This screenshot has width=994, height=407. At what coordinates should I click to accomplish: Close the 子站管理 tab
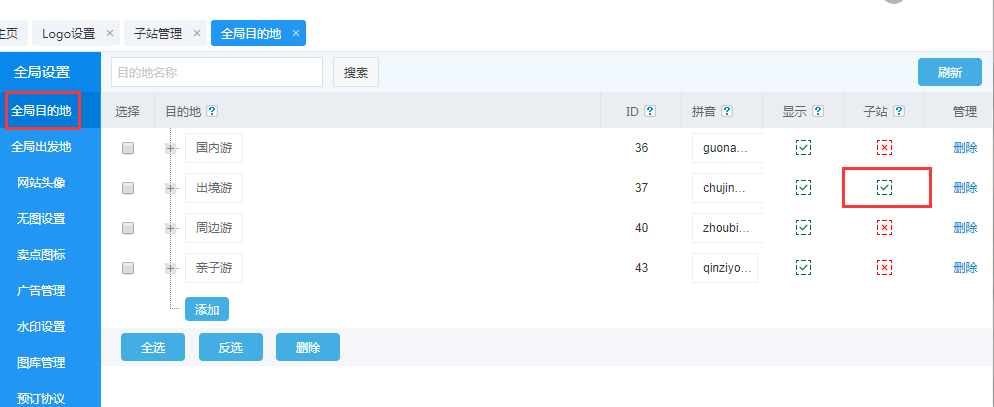coord(197,33)
